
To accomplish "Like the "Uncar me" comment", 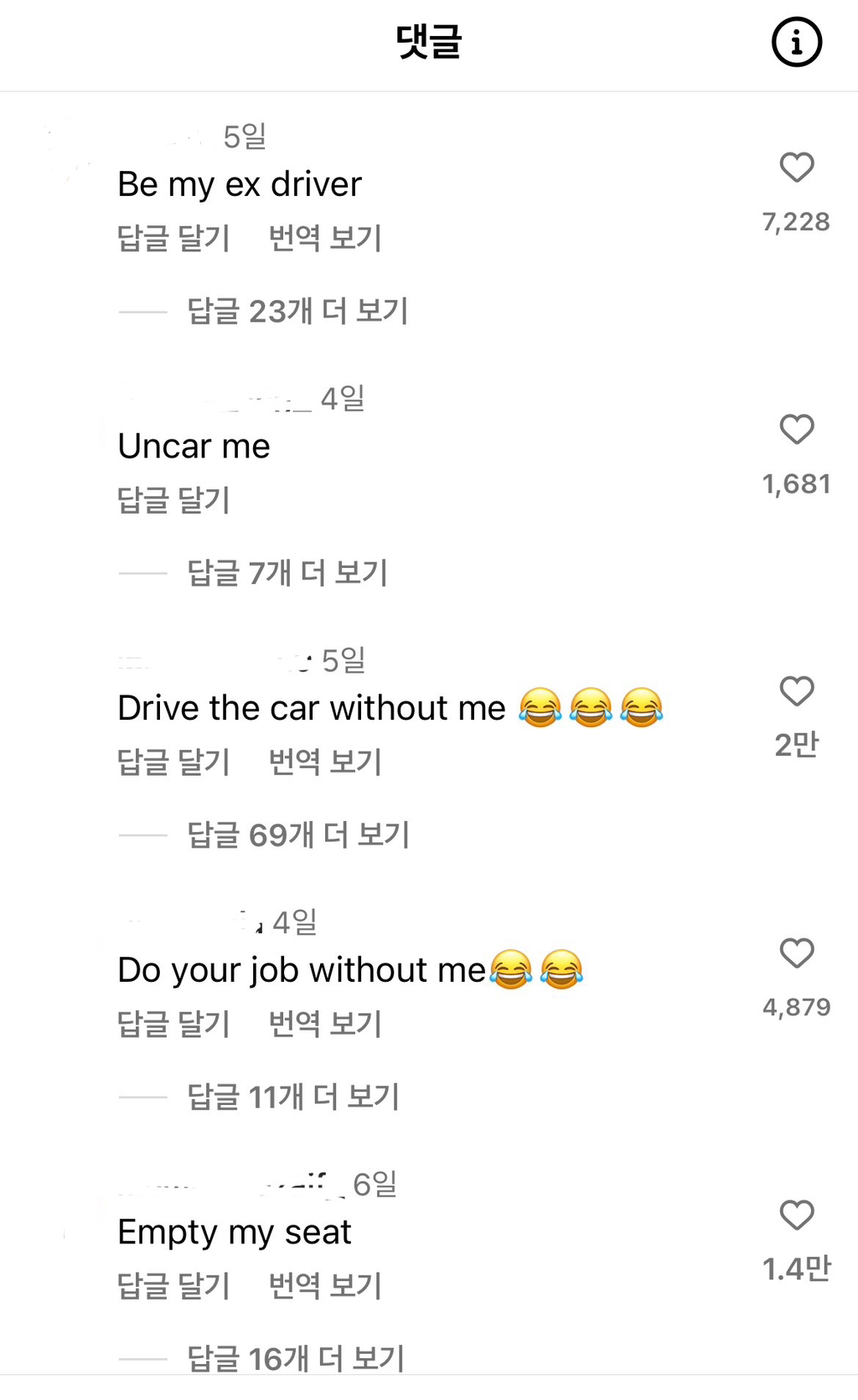I will [796, 430].
